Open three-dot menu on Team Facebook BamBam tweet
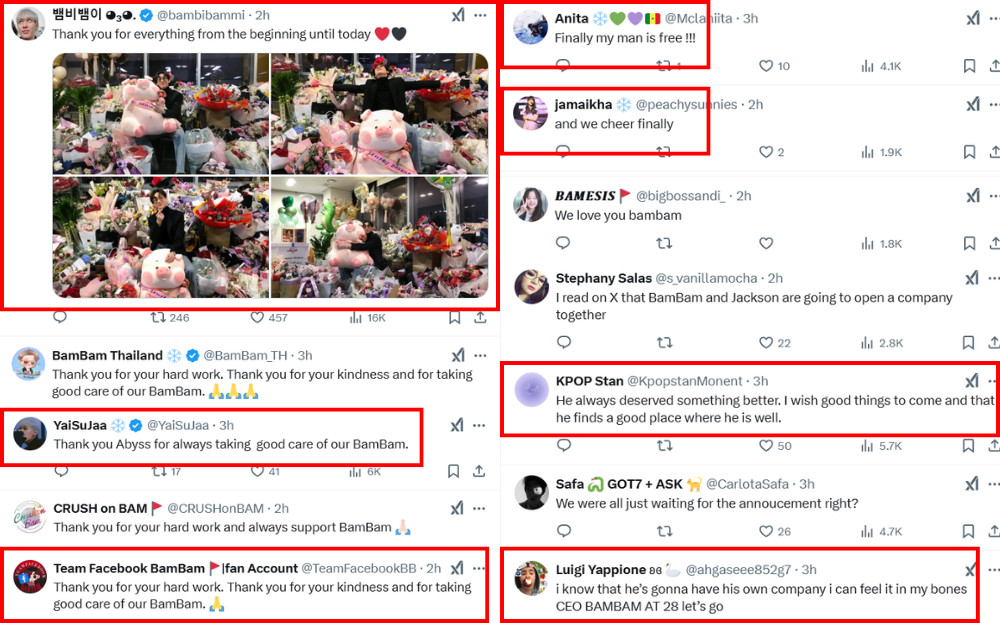The image size is (1000, 623). (x=480, y=568)
